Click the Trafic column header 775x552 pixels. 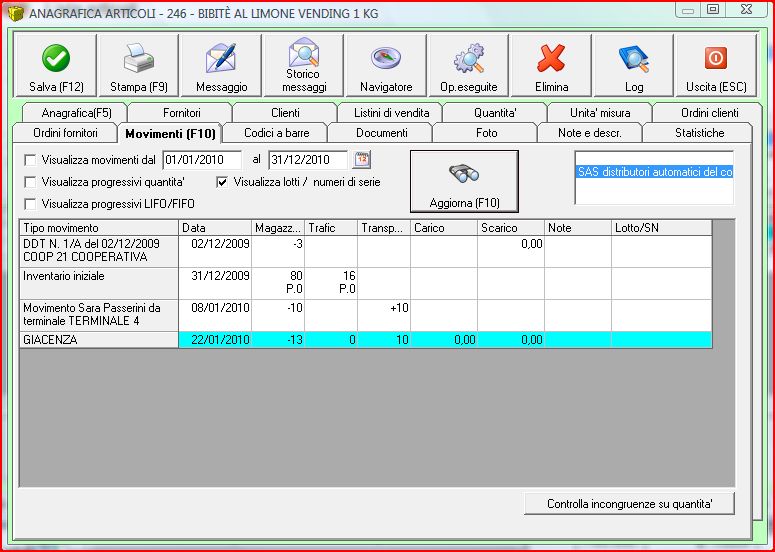point(331,228)
